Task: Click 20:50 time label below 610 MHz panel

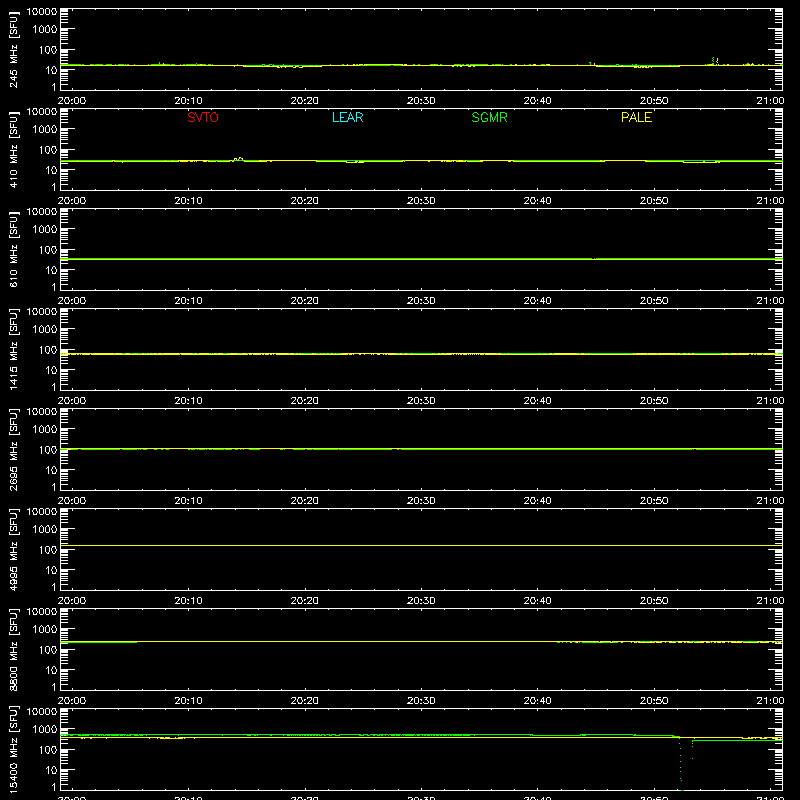Action: point(654,301)
